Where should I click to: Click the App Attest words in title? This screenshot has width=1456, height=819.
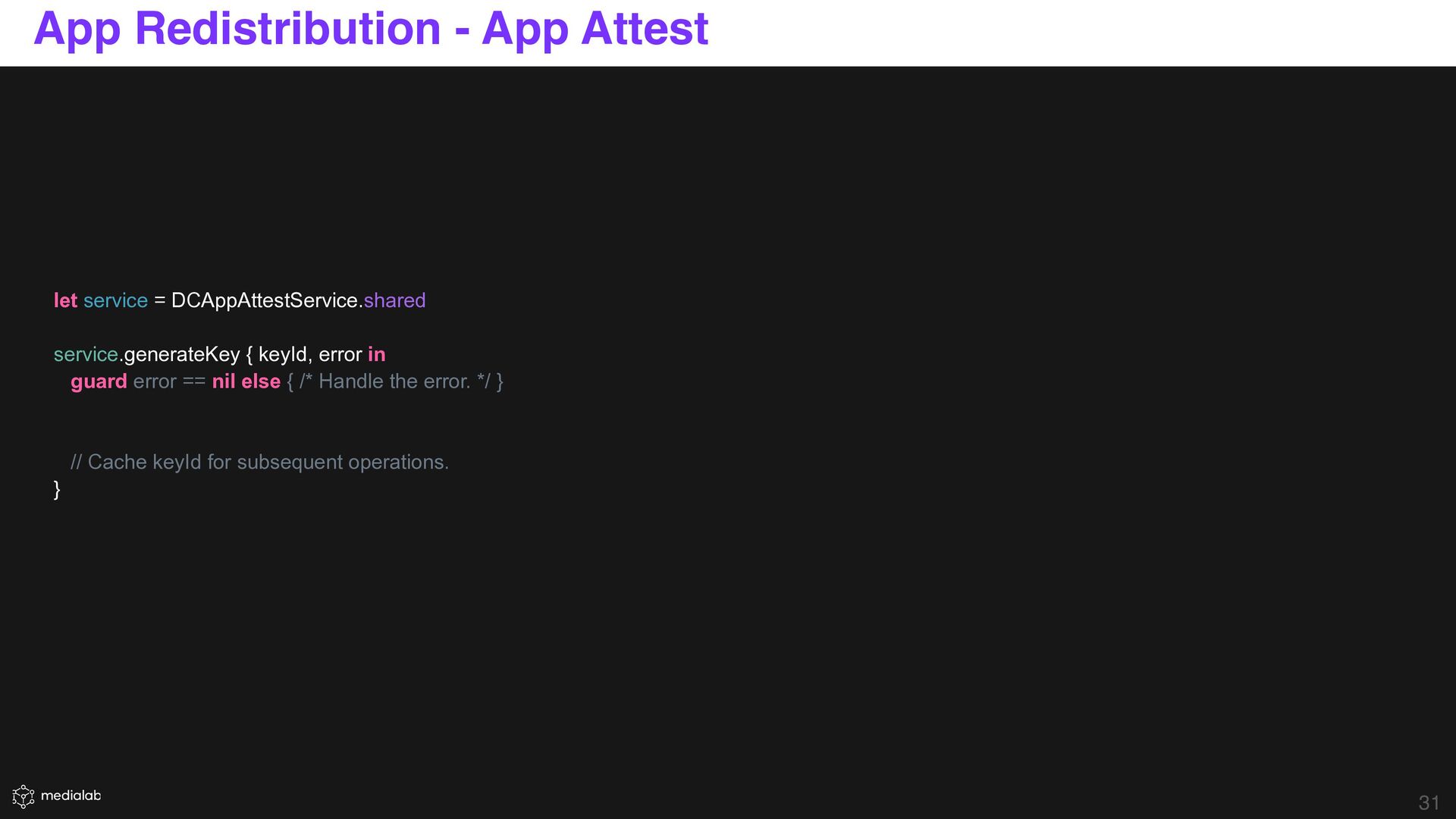[595, 29]
